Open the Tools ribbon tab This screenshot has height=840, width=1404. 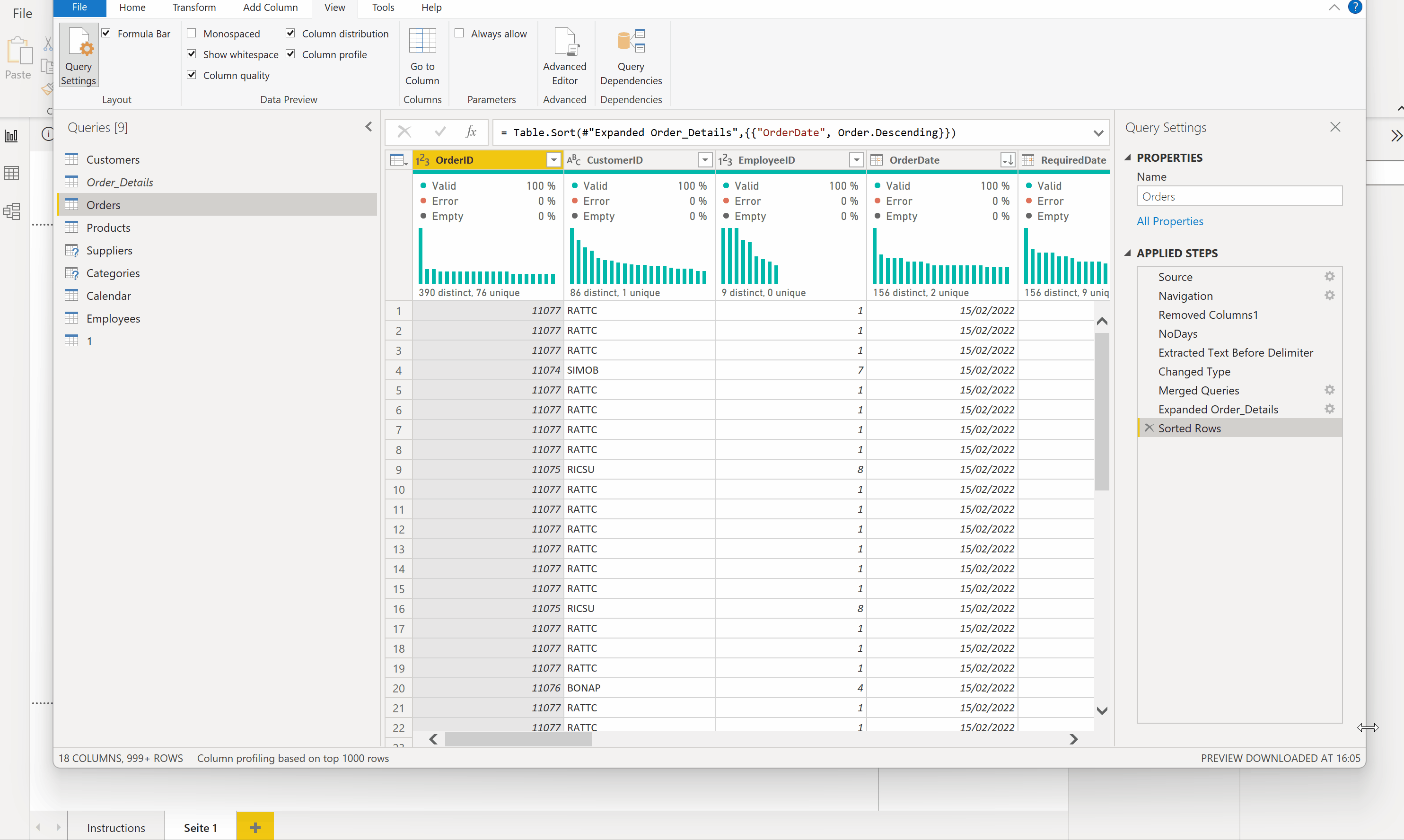coord(383,8)
